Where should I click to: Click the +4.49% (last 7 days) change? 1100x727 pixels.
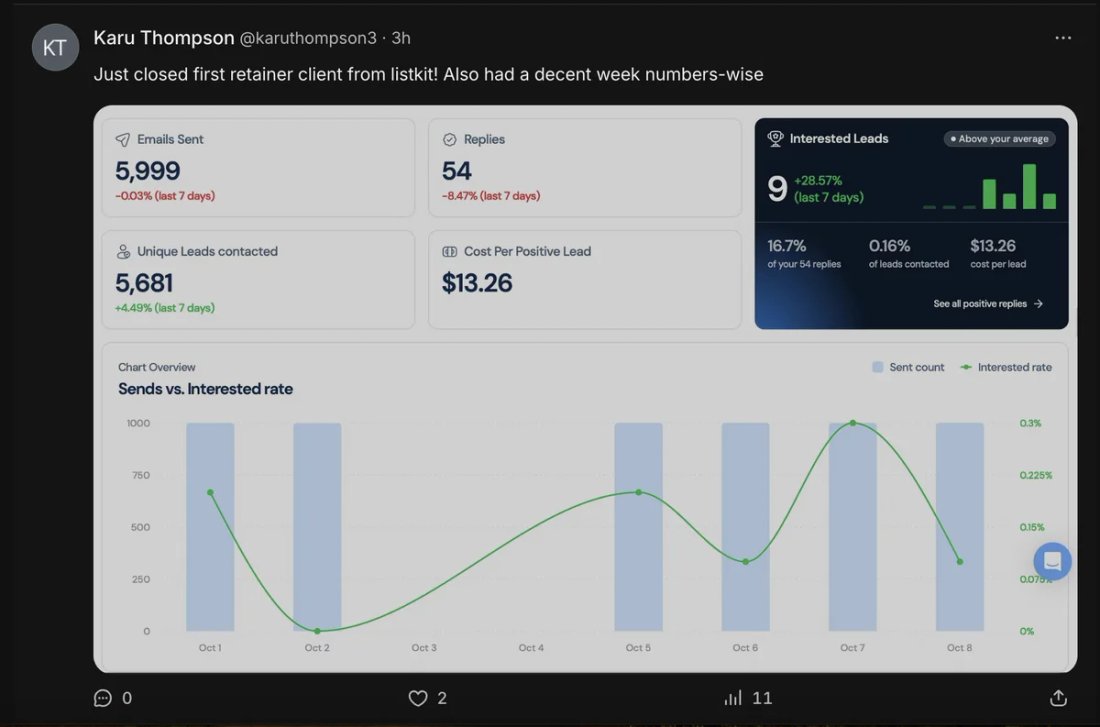(x=165, y=308)
